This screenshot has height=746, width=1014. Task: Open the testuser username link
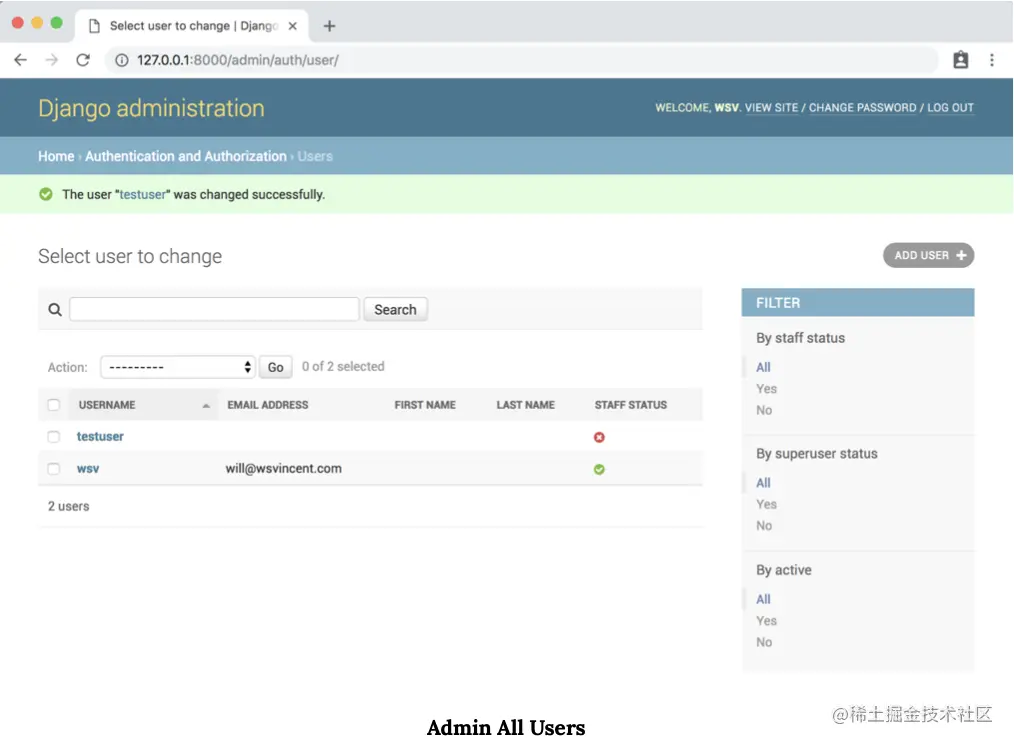click(x=100, y=436)
